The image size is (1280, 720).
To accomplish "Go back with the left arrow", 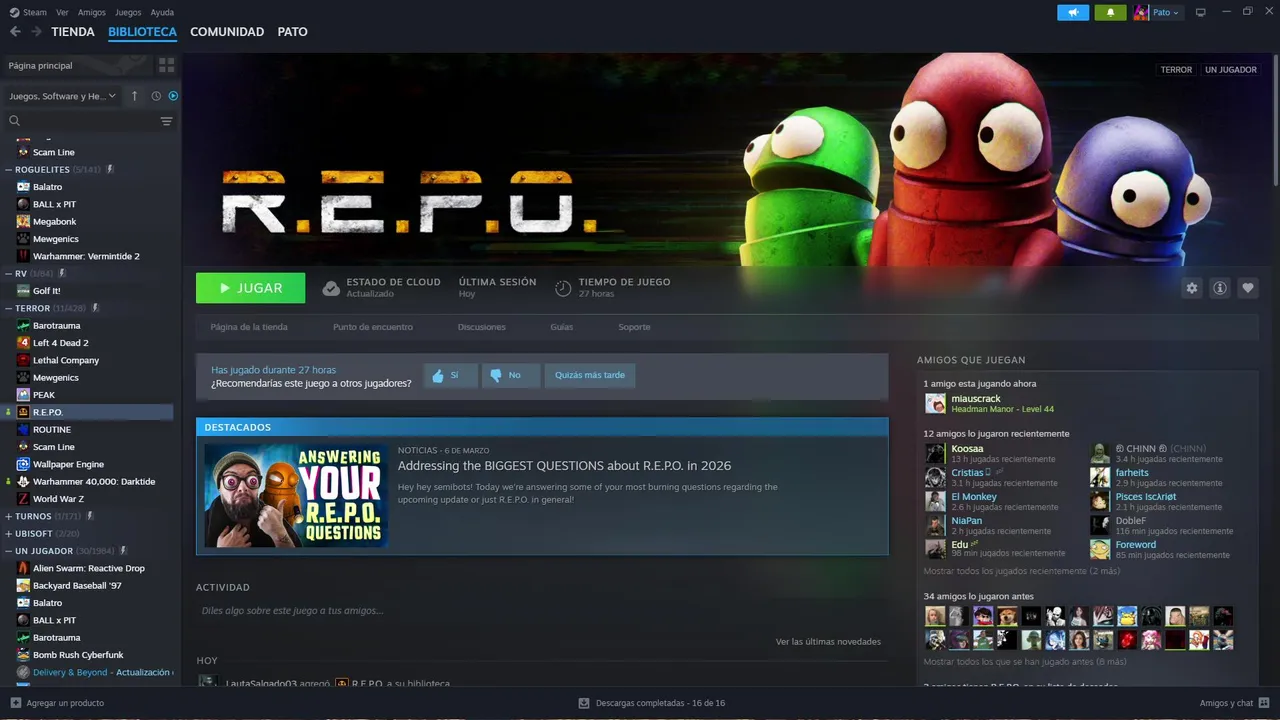I will pyautogui.click(x=15, y=32).
